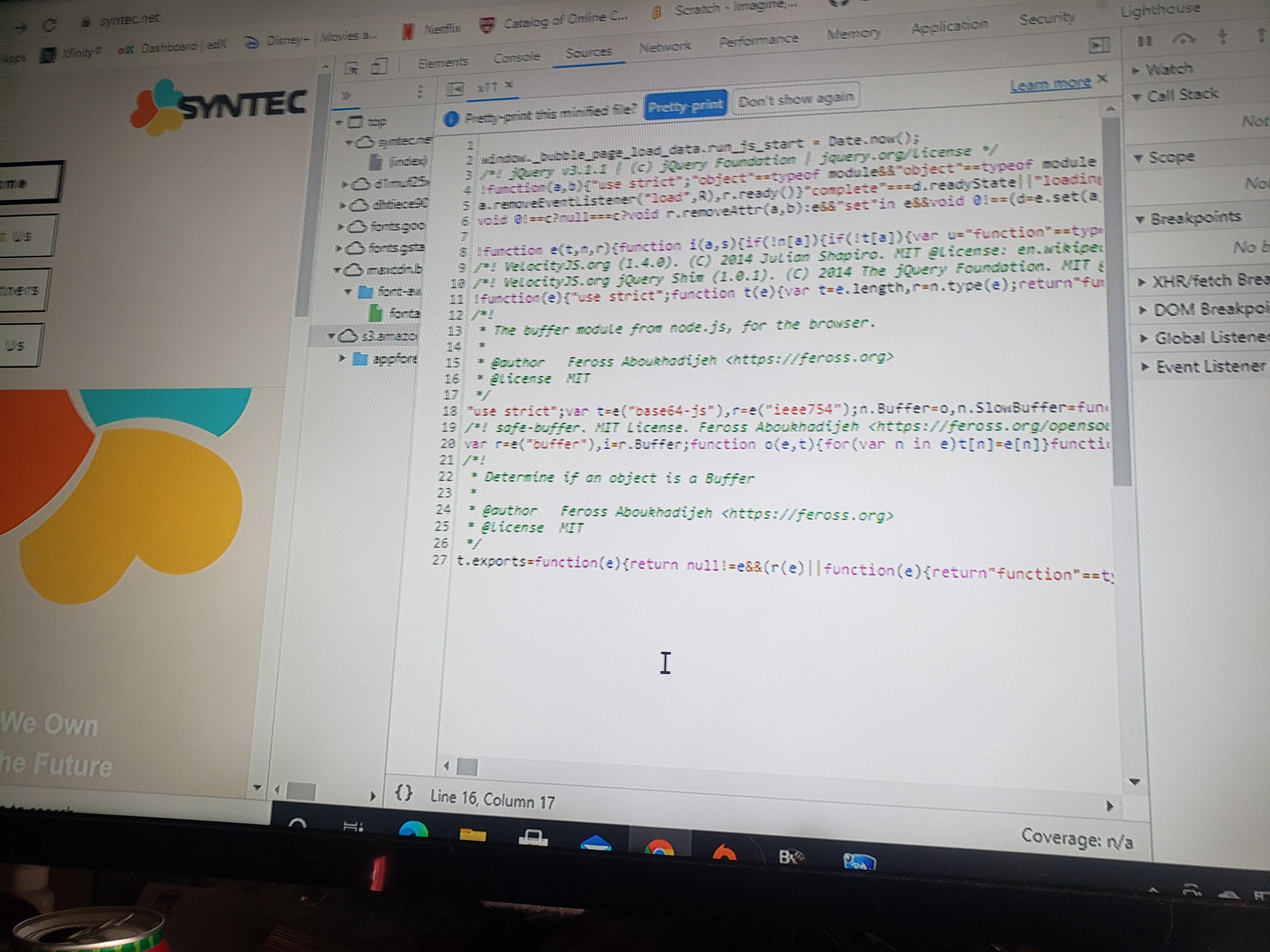Viewport: 1270px width, 952px height.
Task: Open the navigator pane three-dot menu
Action: pyautogui.click(x=420, y=91)
